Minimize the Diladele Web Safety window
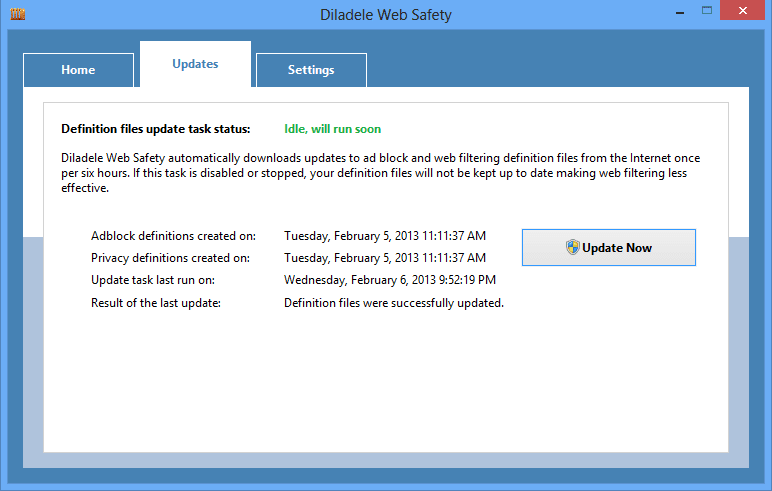The image size is (772, 491). coord(680,12)
